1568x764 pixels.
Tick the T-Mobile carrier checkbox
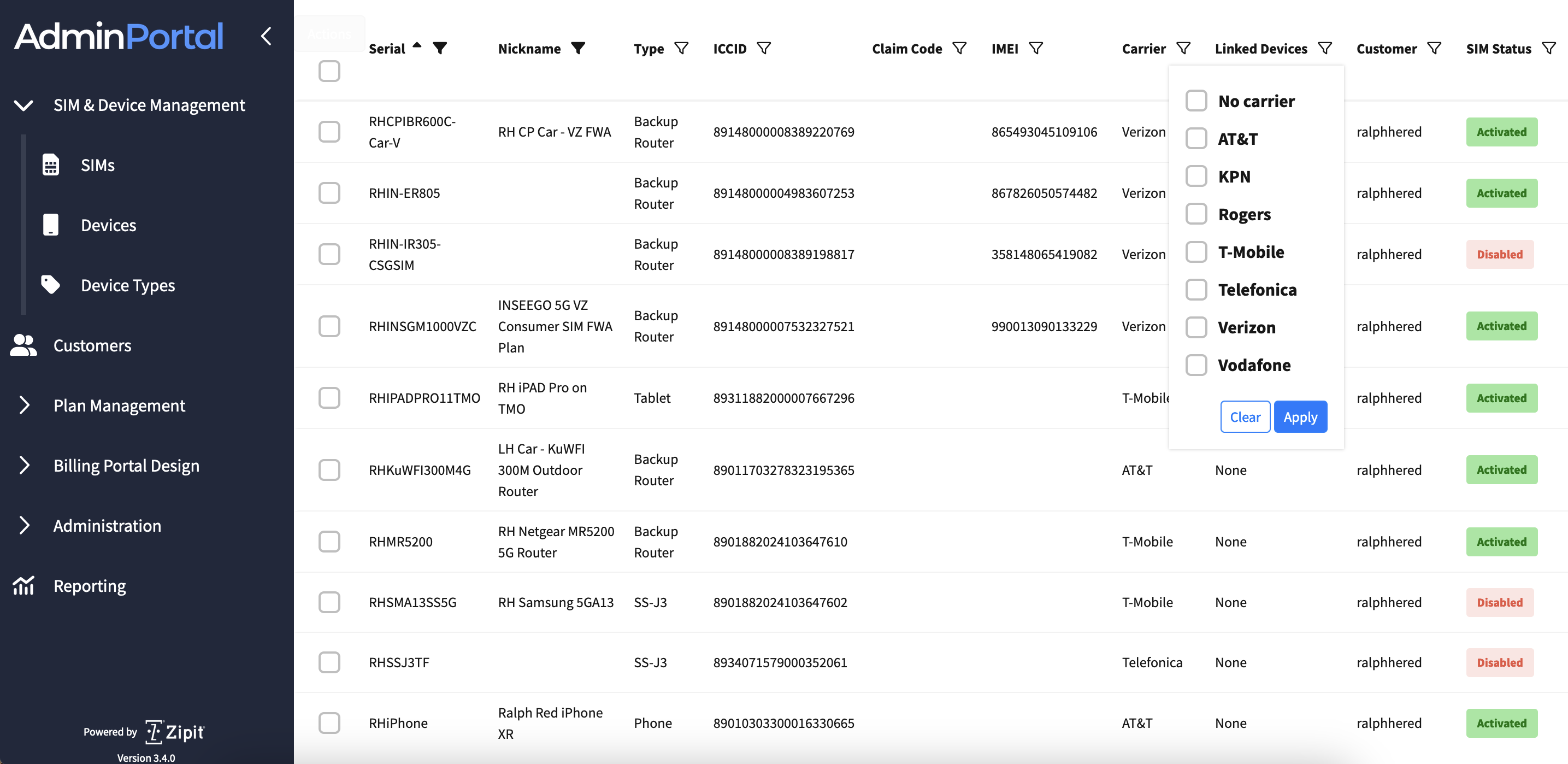(1195, 252)
